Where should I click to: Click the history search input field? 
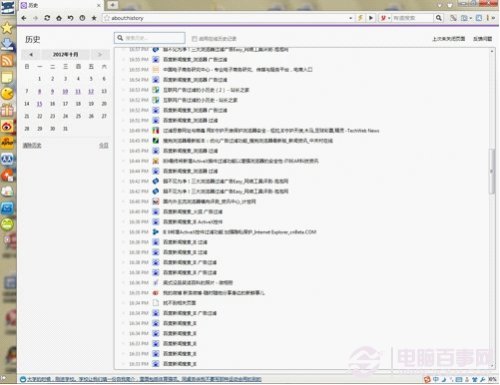(x=150, y=38)
